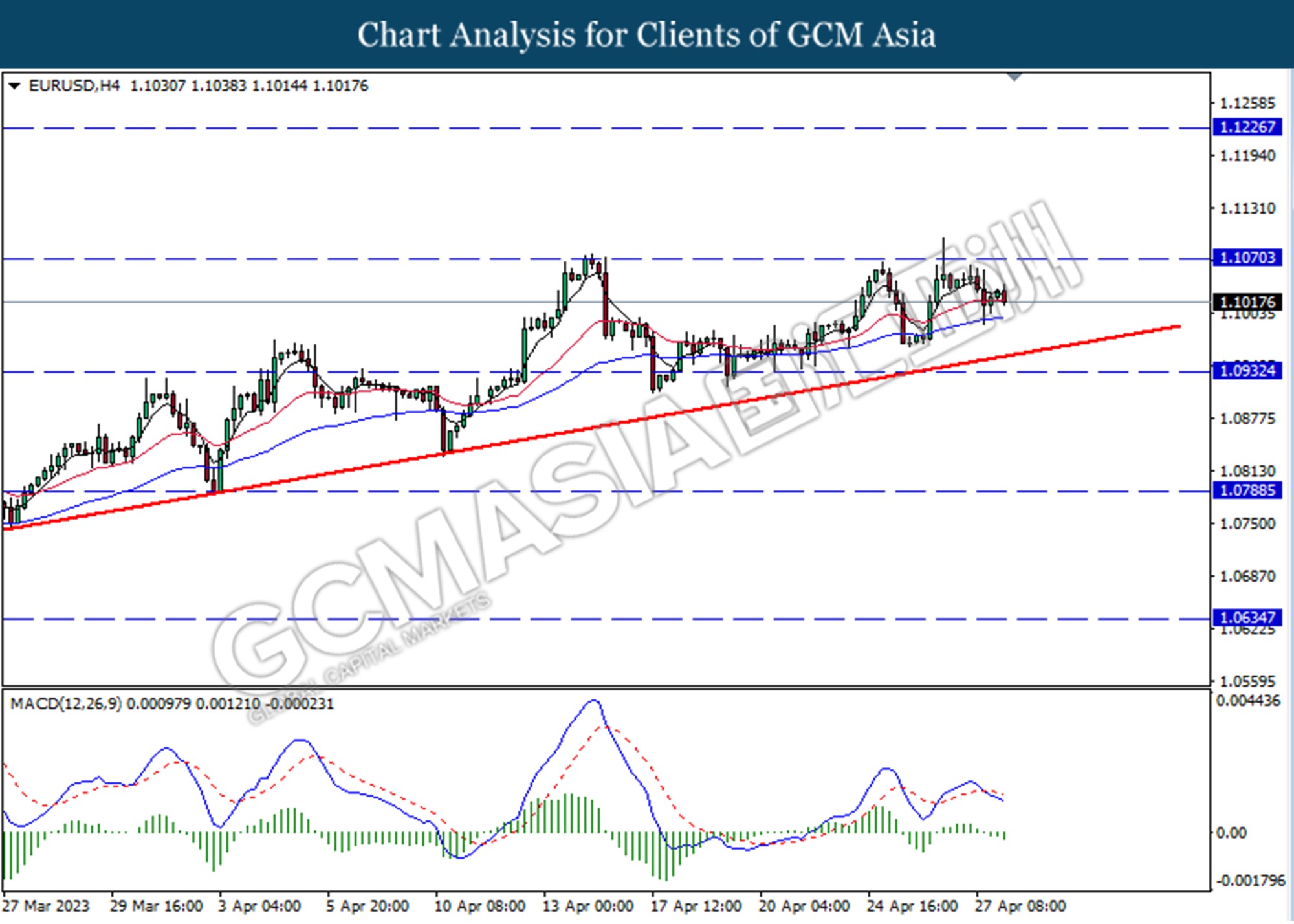Click the 13 Apr 00:00 time label
1294x924 pixels.
(587, 906)
